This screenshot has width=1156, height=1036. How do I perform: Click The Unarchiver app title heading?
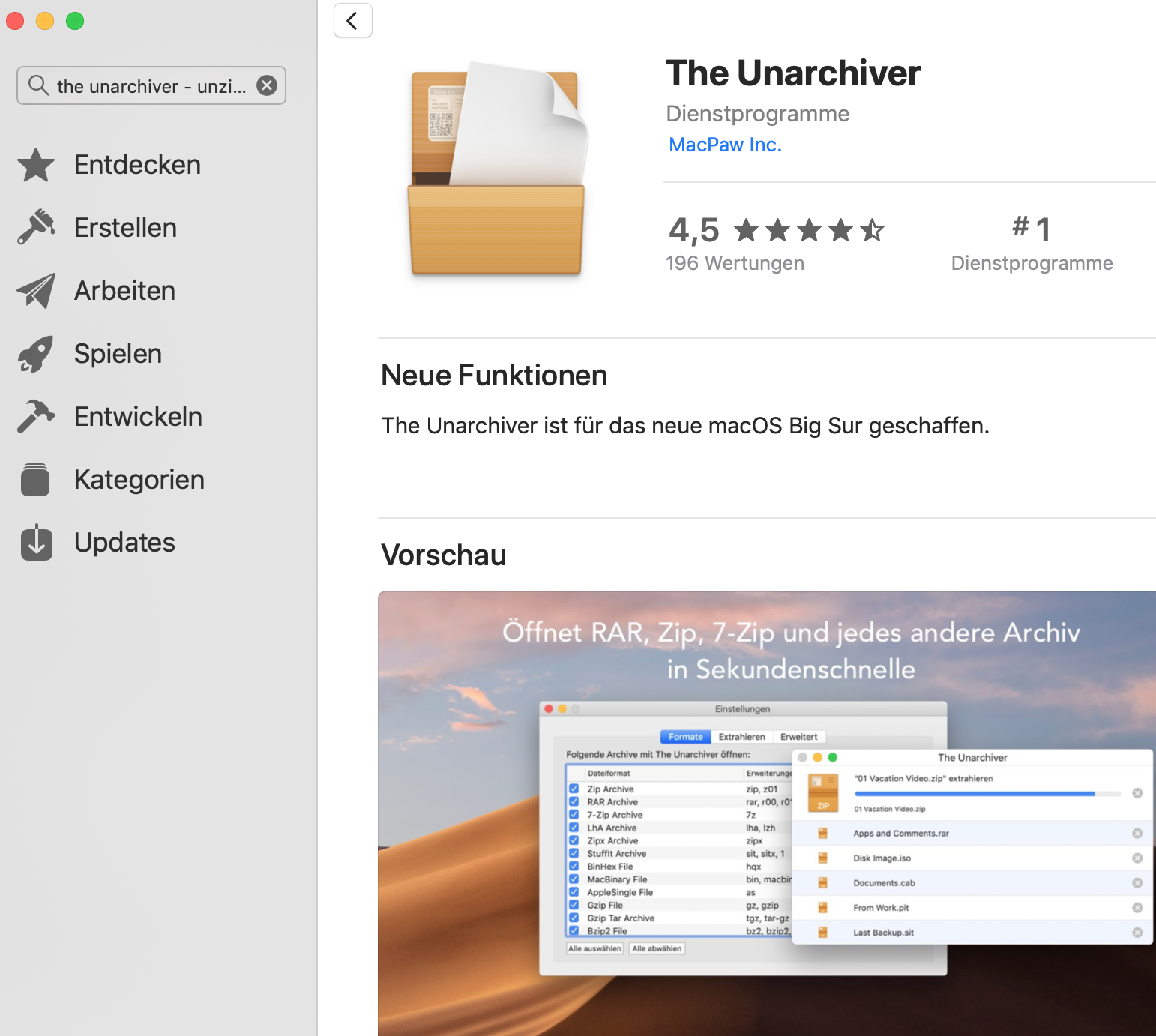click(x=793, y=73)
